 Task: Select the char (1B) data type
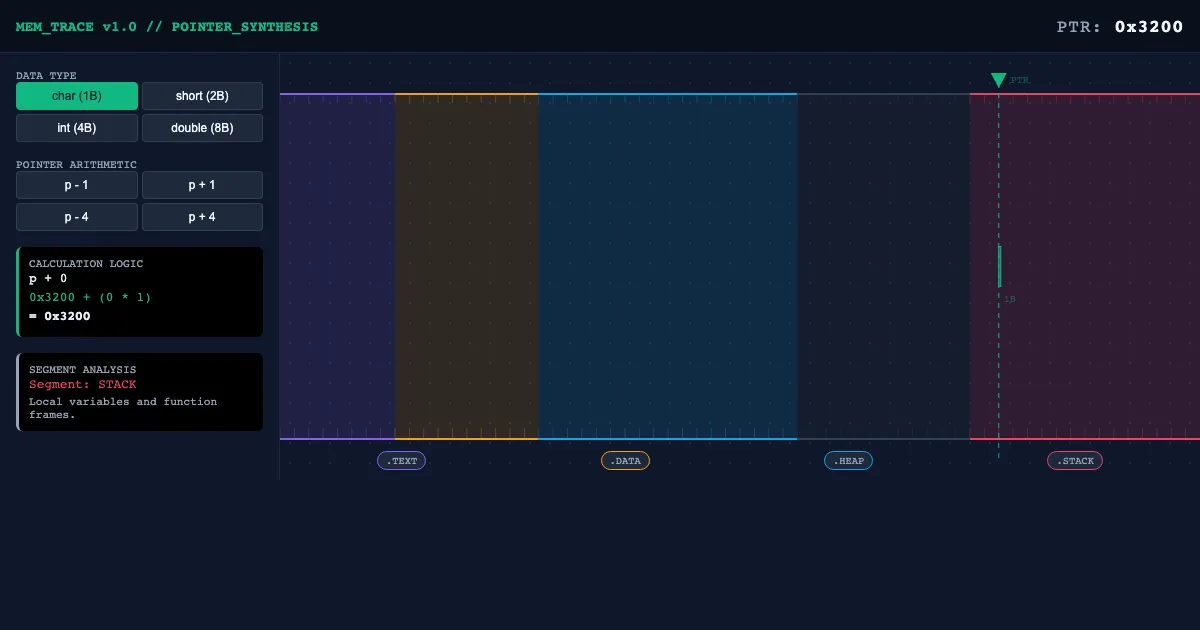77,96
